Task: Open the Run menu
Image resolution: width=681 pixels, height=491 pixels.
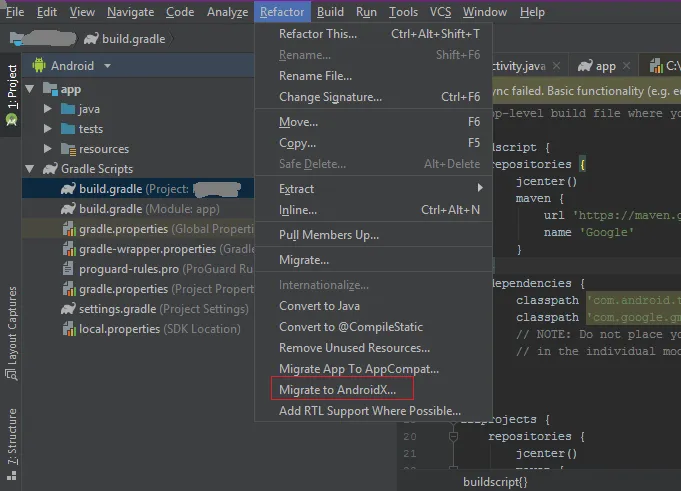Action: click(366, 12)
